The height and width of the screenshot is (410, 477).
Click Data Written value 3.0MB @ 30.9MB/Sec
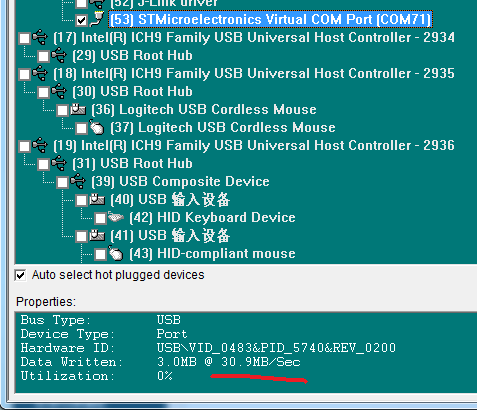(x=229, y=362)
